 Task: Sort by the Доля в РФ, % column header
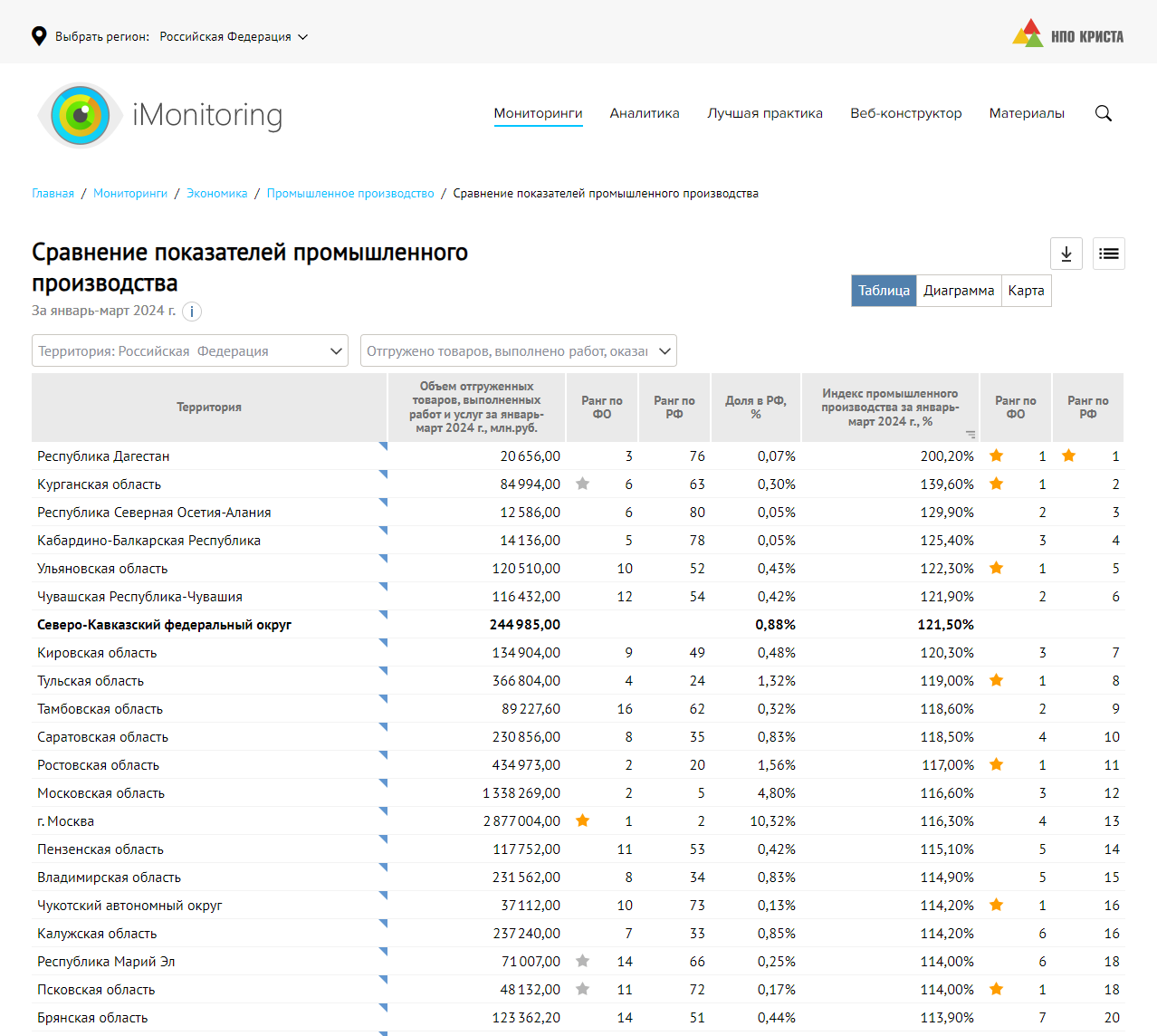coord(756,408)
